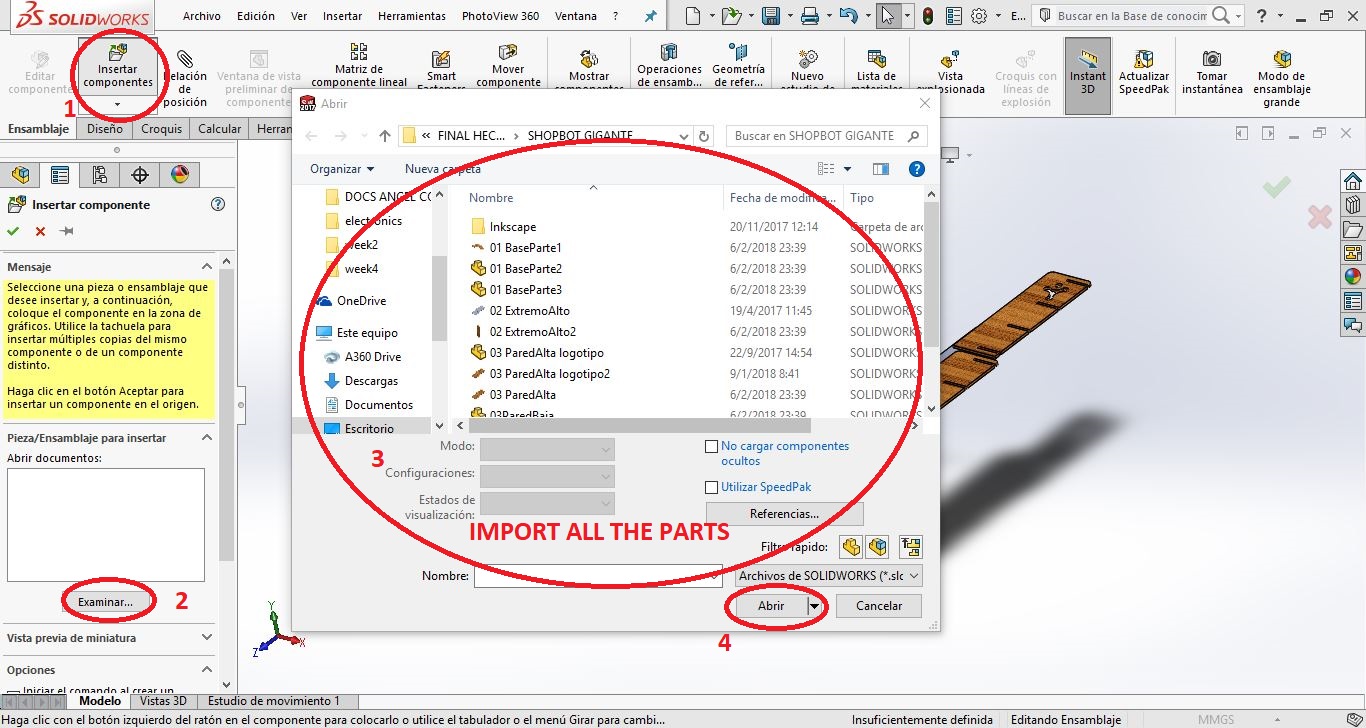This screenshot has width=1366, height=728.
Task: Open the DimXpertManager crosshair icon
Action: 140,175
